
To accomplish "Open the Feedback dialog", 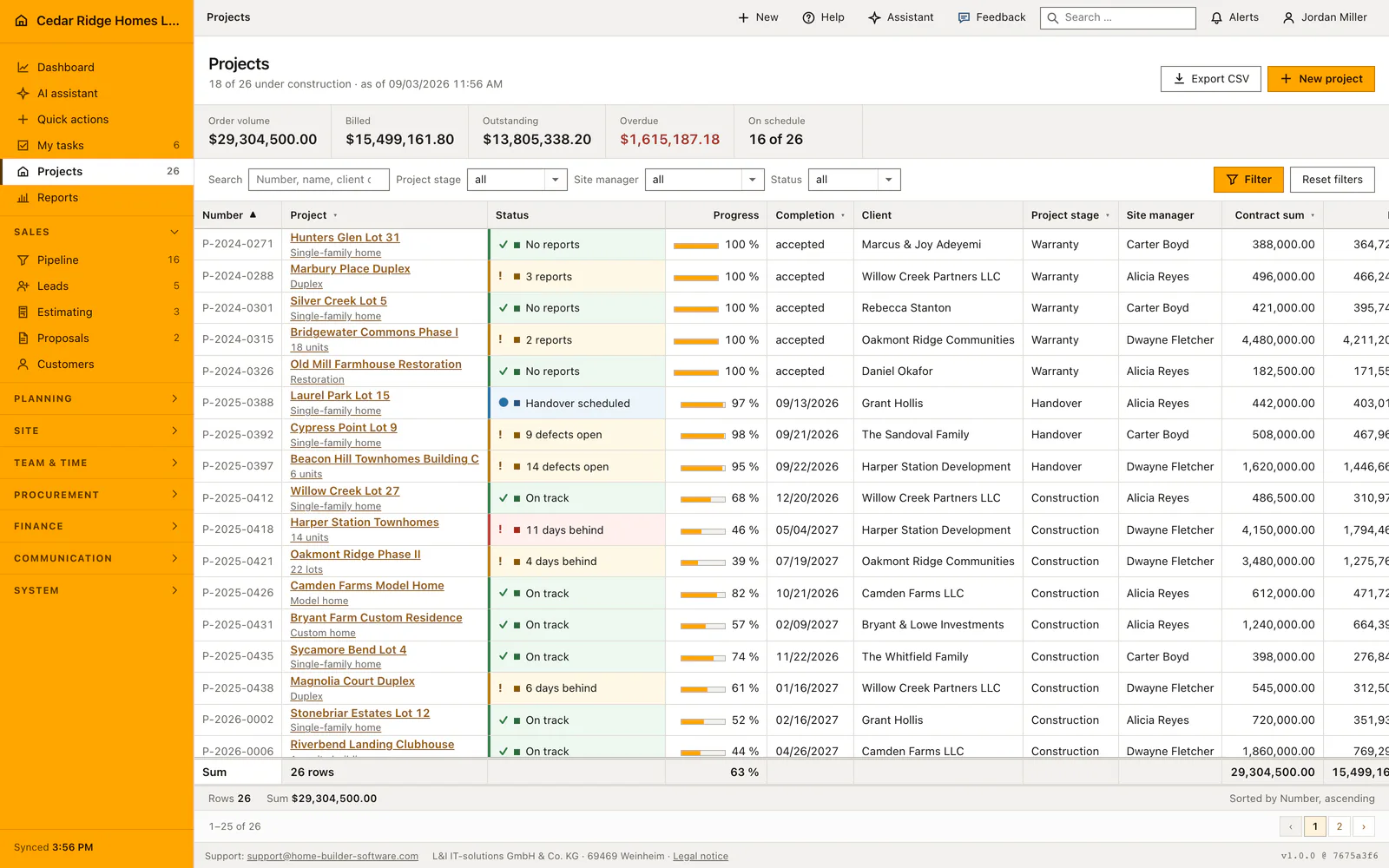I will point(991,17).
